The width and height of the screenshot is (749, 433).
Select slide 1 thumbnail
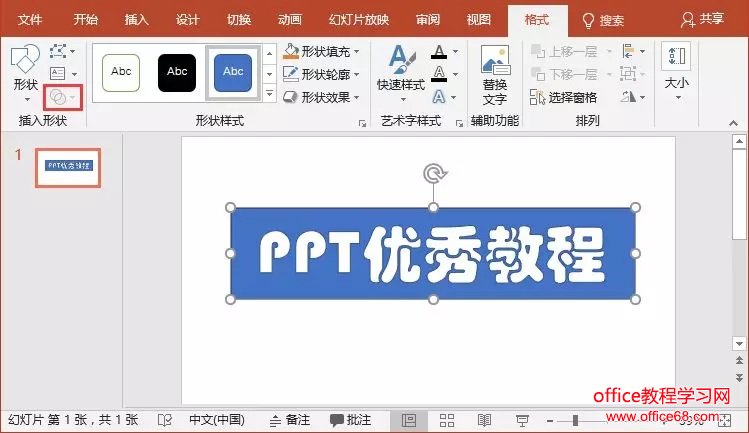pyautogui.click(x=68, y=167)
